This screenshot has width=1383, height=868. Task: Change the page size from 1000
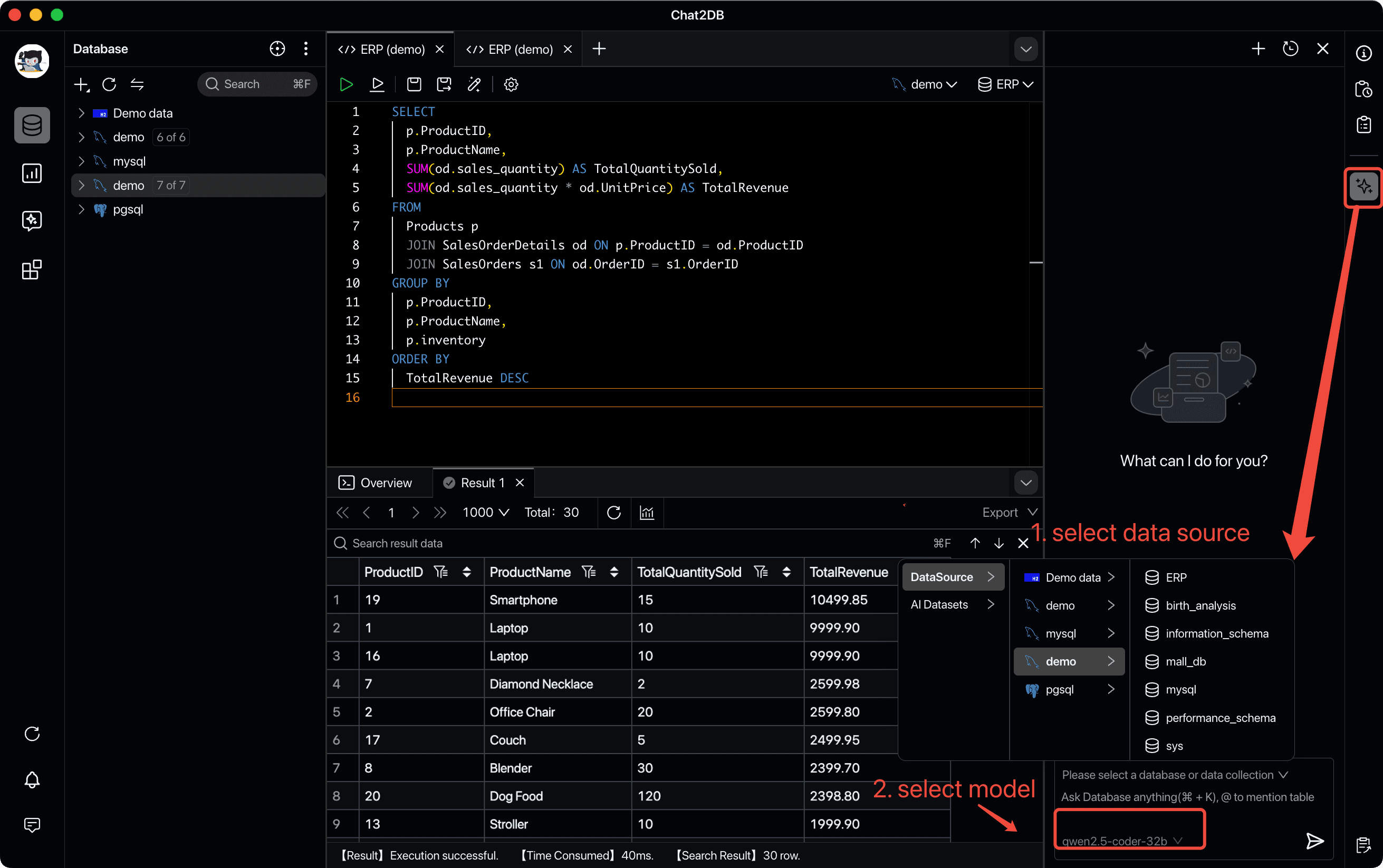coord(486,512)
